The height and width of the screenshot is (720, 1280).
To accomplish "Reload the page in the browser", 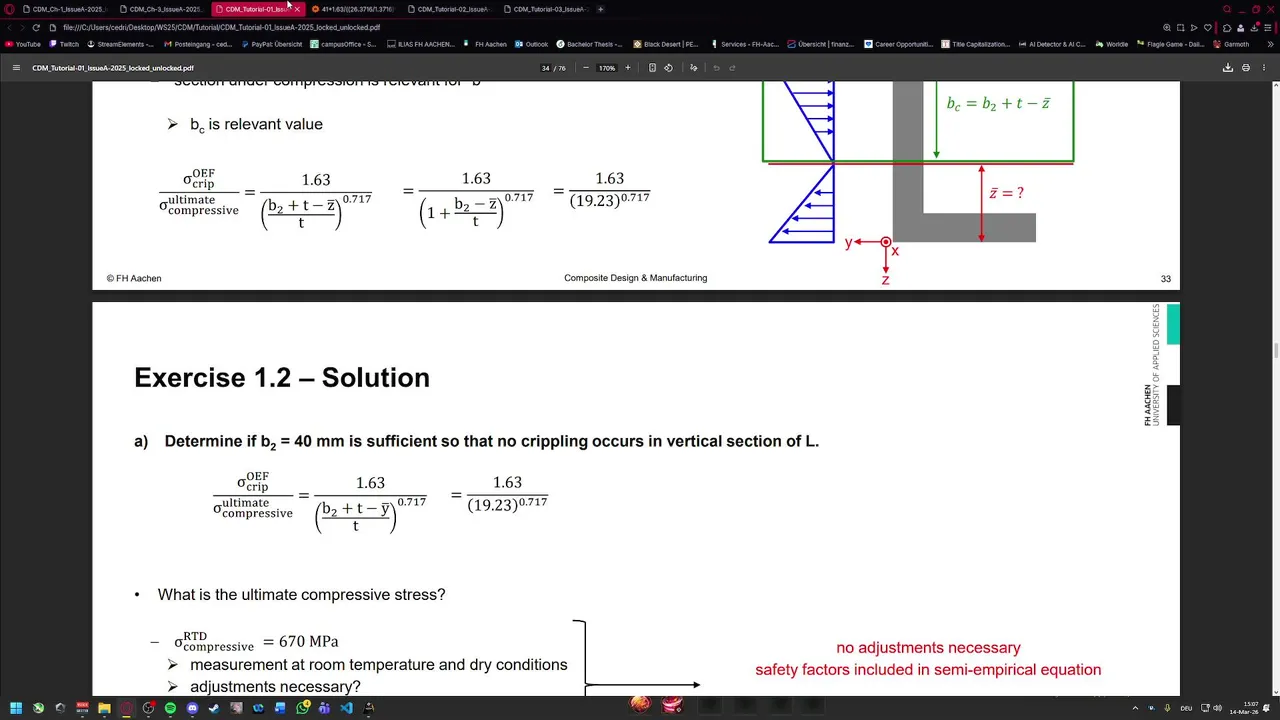I will (36, 28).
